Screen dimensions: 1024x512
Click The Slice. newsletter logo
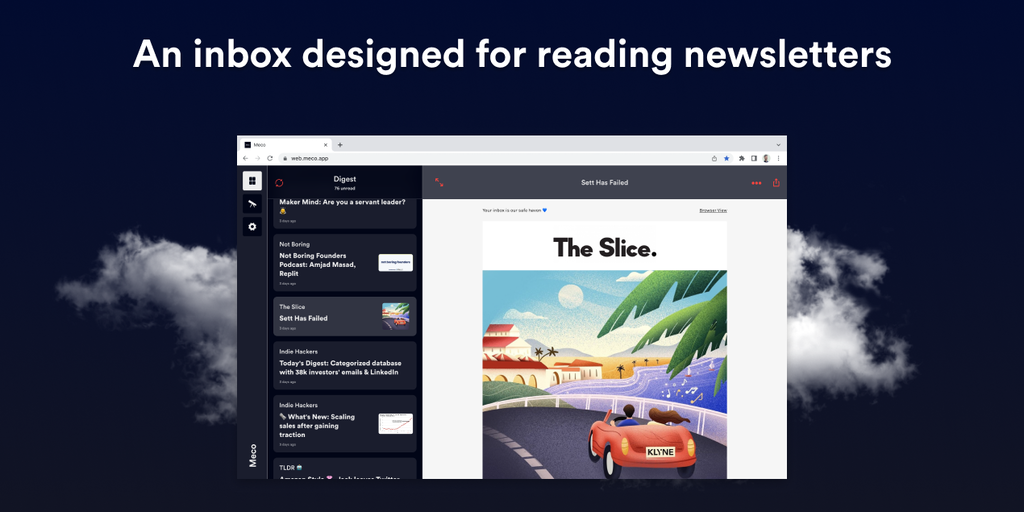coord(605,248)
